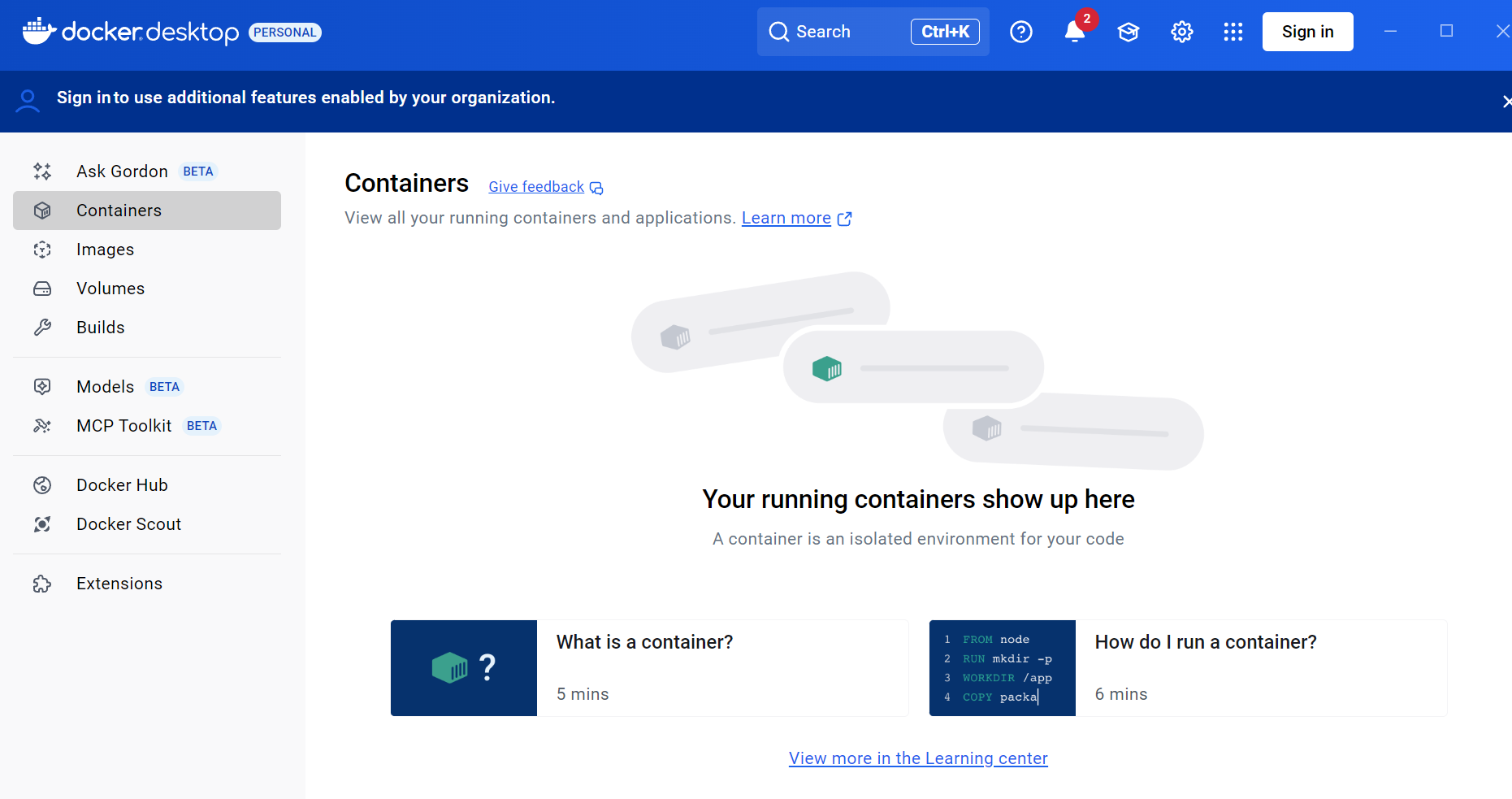Viewport: 1512px width, 799px height.
Task: Click the '5 mins' duration text
Action: click(x=583, y=694)
